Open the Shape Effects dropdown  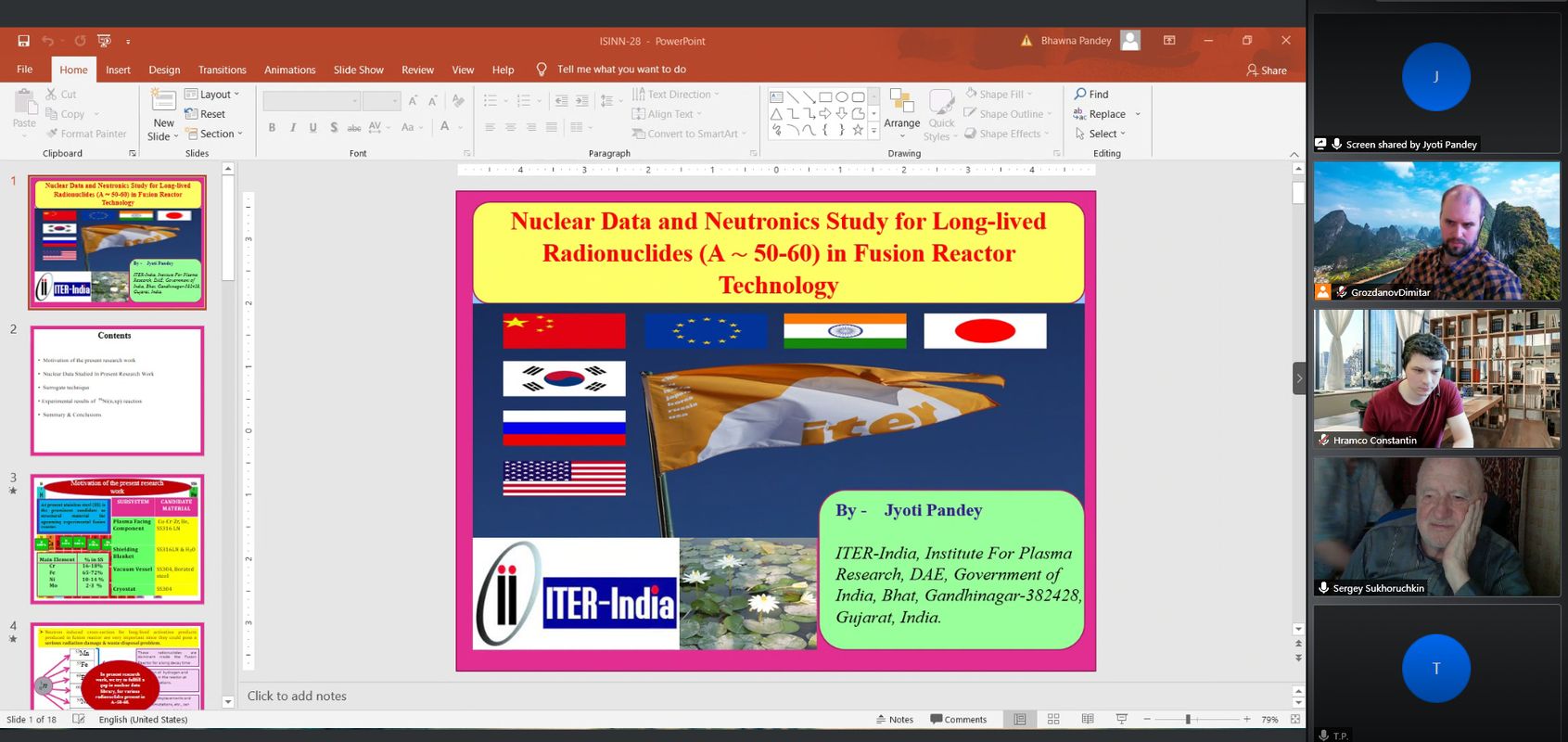click(x=1007, y=134)
